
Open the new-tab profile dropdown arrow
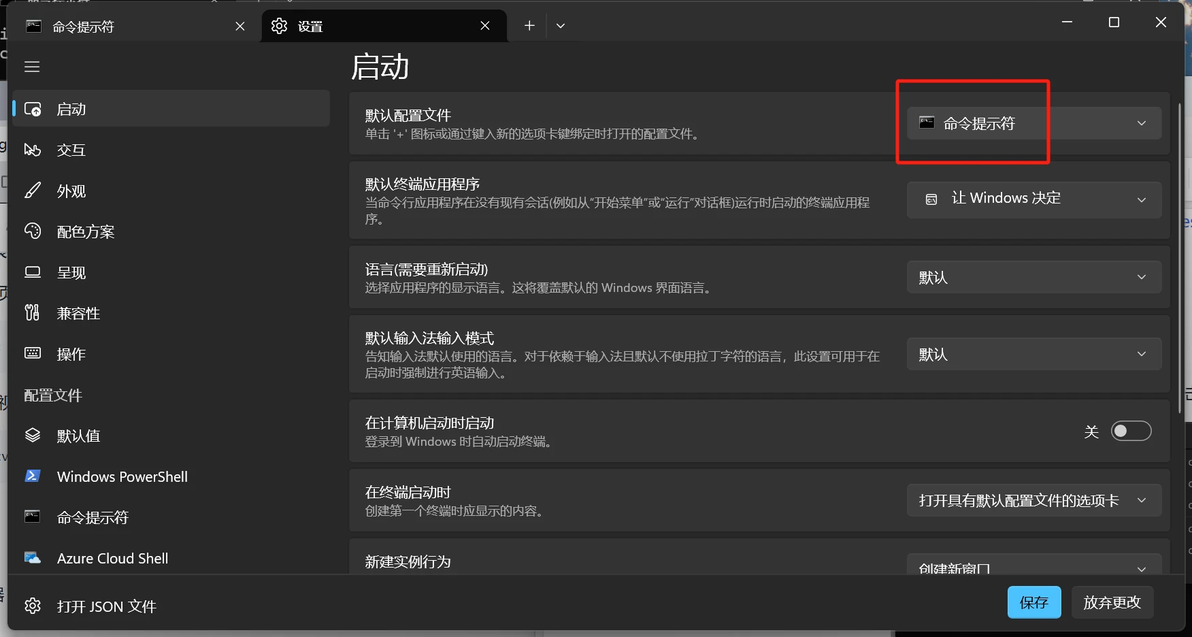point(560,26)
